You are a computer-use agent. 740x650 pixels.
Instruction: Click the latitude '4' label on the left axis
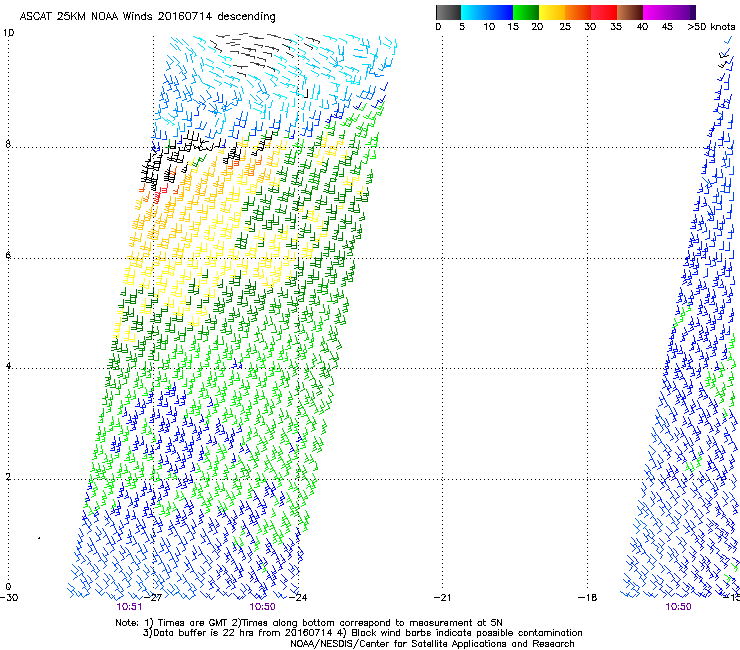click(x=8, y=366)
